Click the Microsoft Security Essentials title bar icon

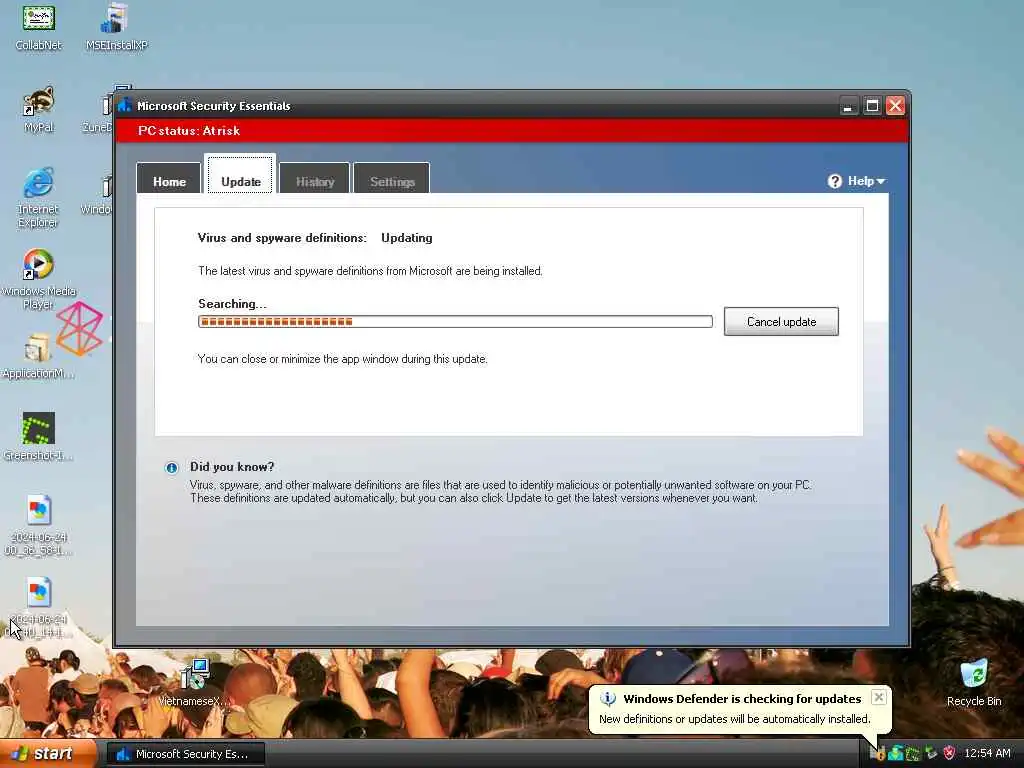click(x=125, y=105)
